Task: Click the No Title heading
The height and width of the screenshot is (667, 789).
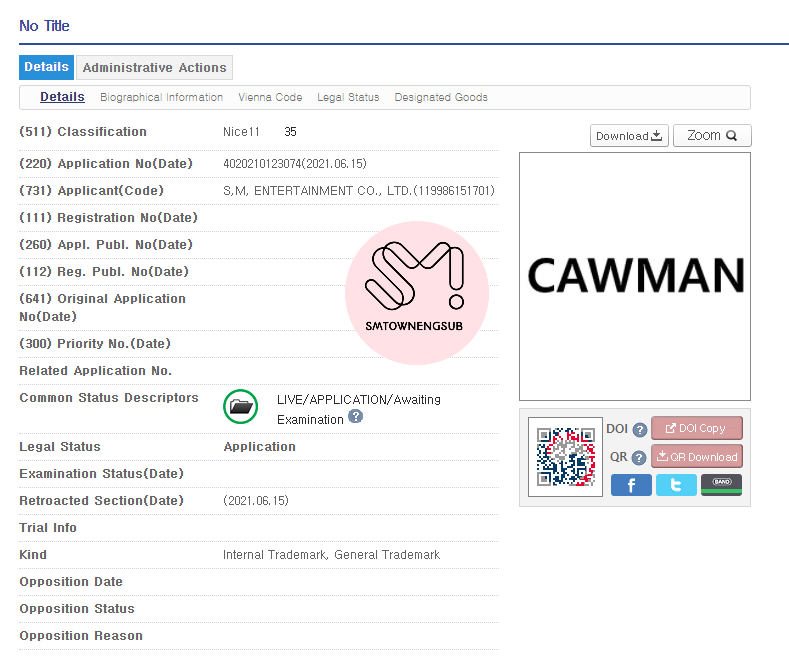Action: click(x=44, y=26)
